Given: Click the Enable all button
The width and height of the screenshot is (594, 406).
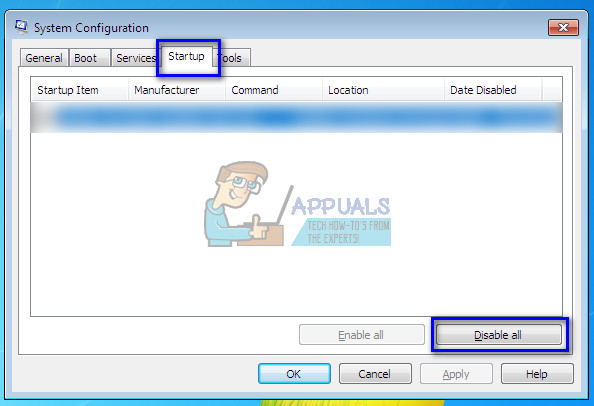Looking at the screenshot, I should point(362,335).
